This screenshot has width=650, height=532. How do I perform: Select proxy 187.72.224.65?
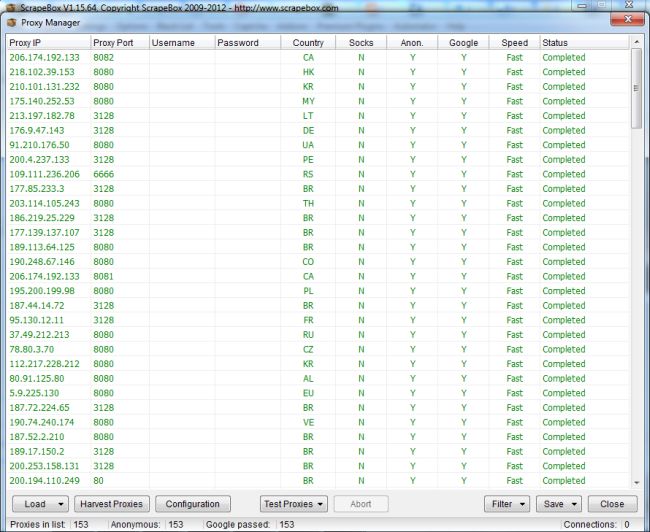pos(39,408)
